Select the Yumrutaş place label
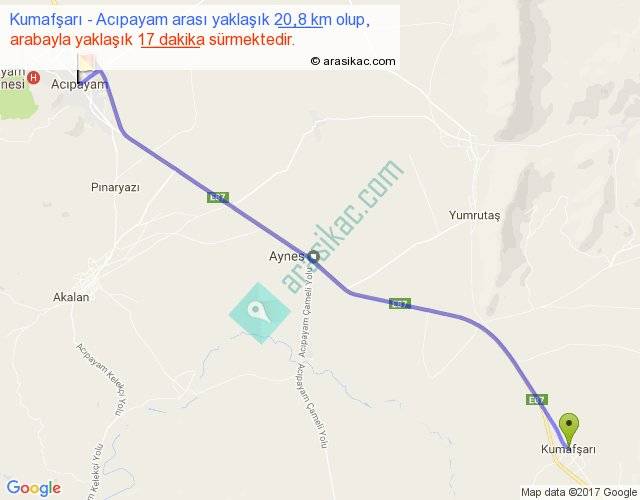 coord(474,215)
